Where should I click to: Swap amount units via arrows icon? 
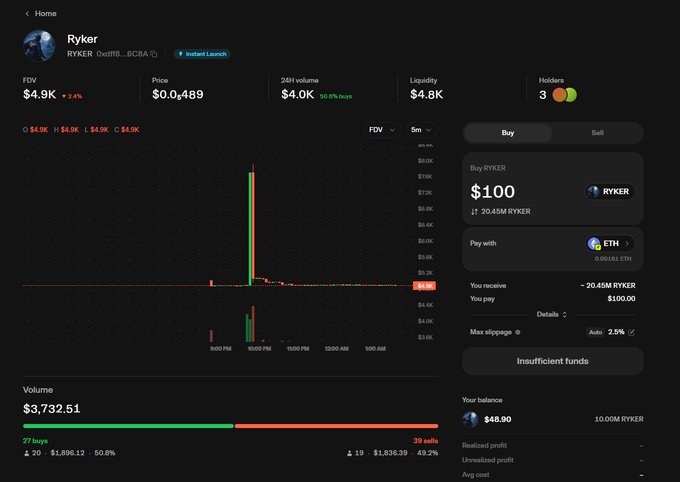tap(474, 212)
